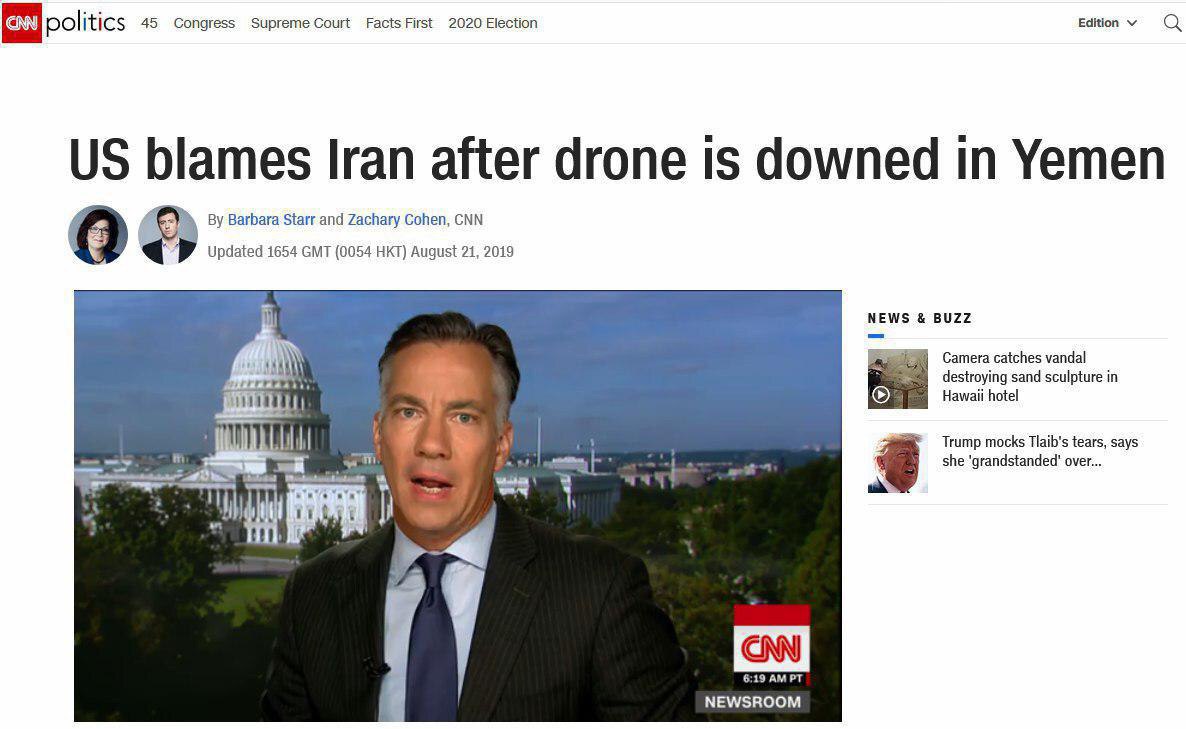Click Zachary Cohen's author avatar

(167, 234)
